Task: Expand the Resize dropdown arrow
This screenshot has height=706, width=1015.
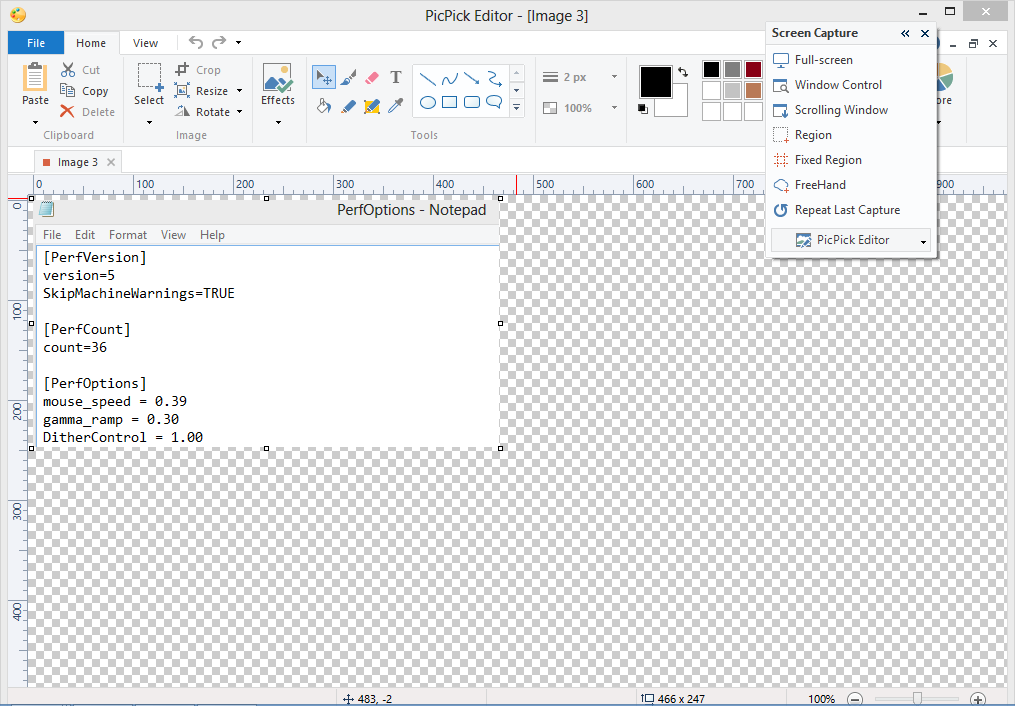Action: pyautogui.click(x=240, y=91)
